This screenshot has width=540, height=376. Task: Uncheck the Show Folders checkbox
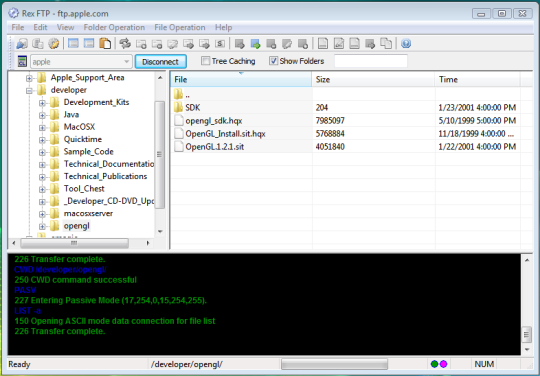[273, 61]
